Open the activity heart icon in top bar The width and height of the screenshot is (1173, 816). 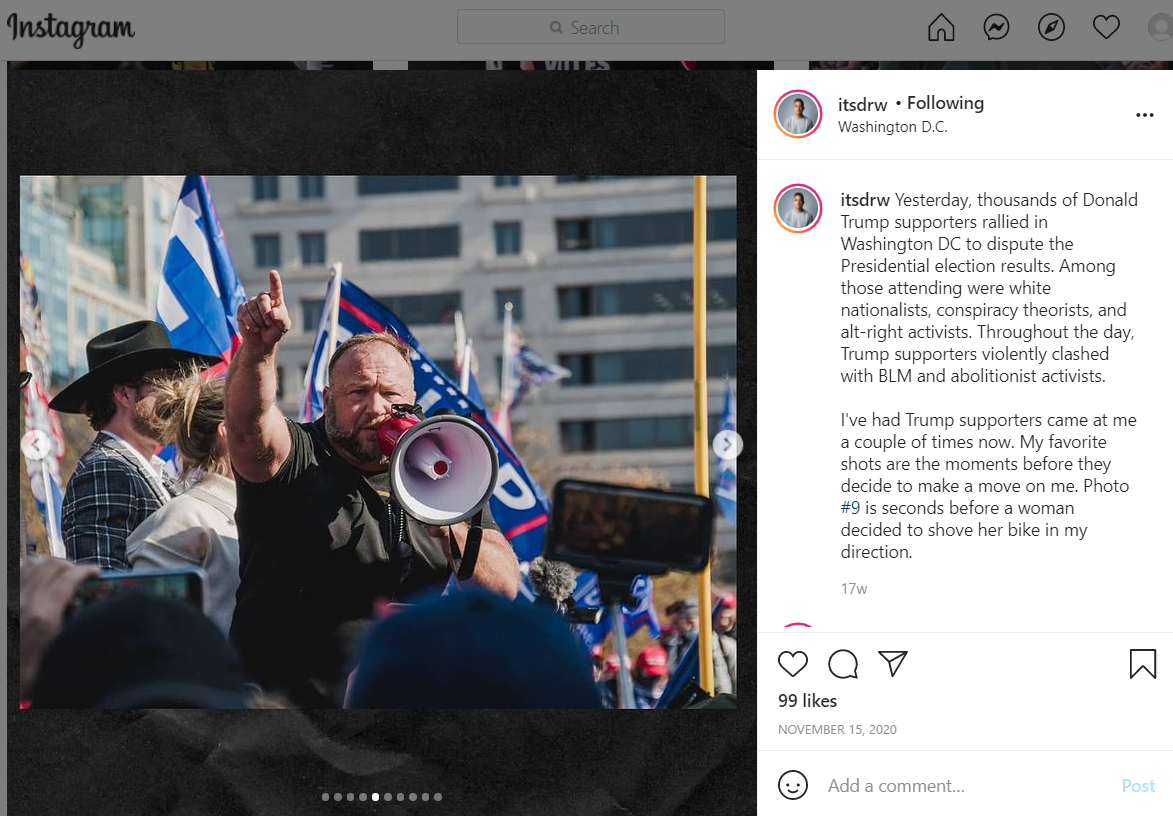(x=1106, y=28)
